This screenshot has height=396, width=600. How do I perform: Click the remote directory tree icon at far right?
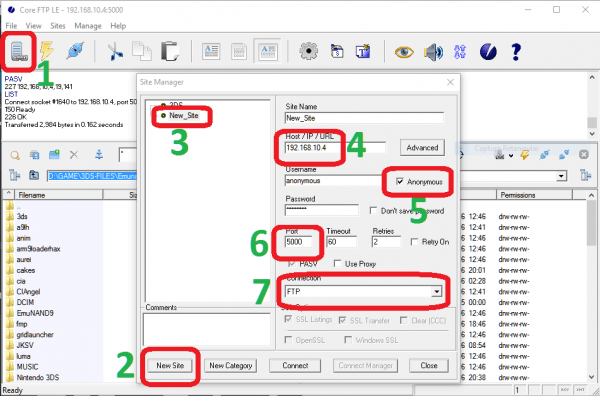click(585, 175)
